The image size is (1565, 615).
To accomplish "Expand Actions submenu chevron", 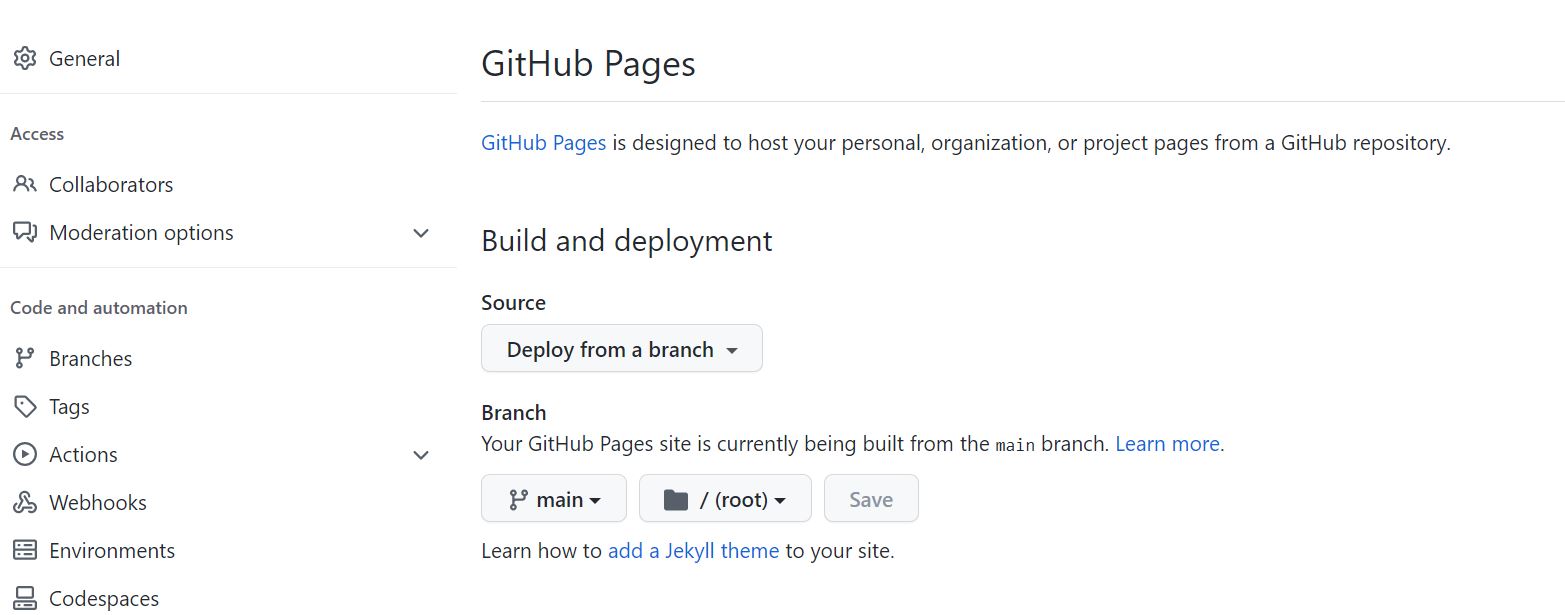I will click(421, 455).
